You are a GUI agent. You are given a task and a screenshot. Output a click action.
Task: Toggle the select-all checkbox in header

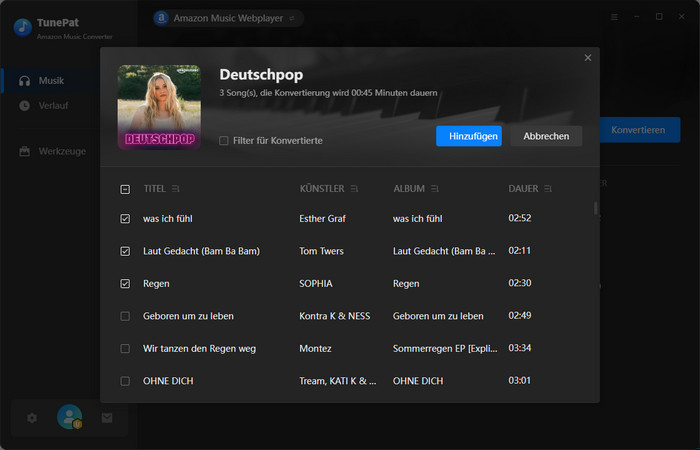click(125, 189)
